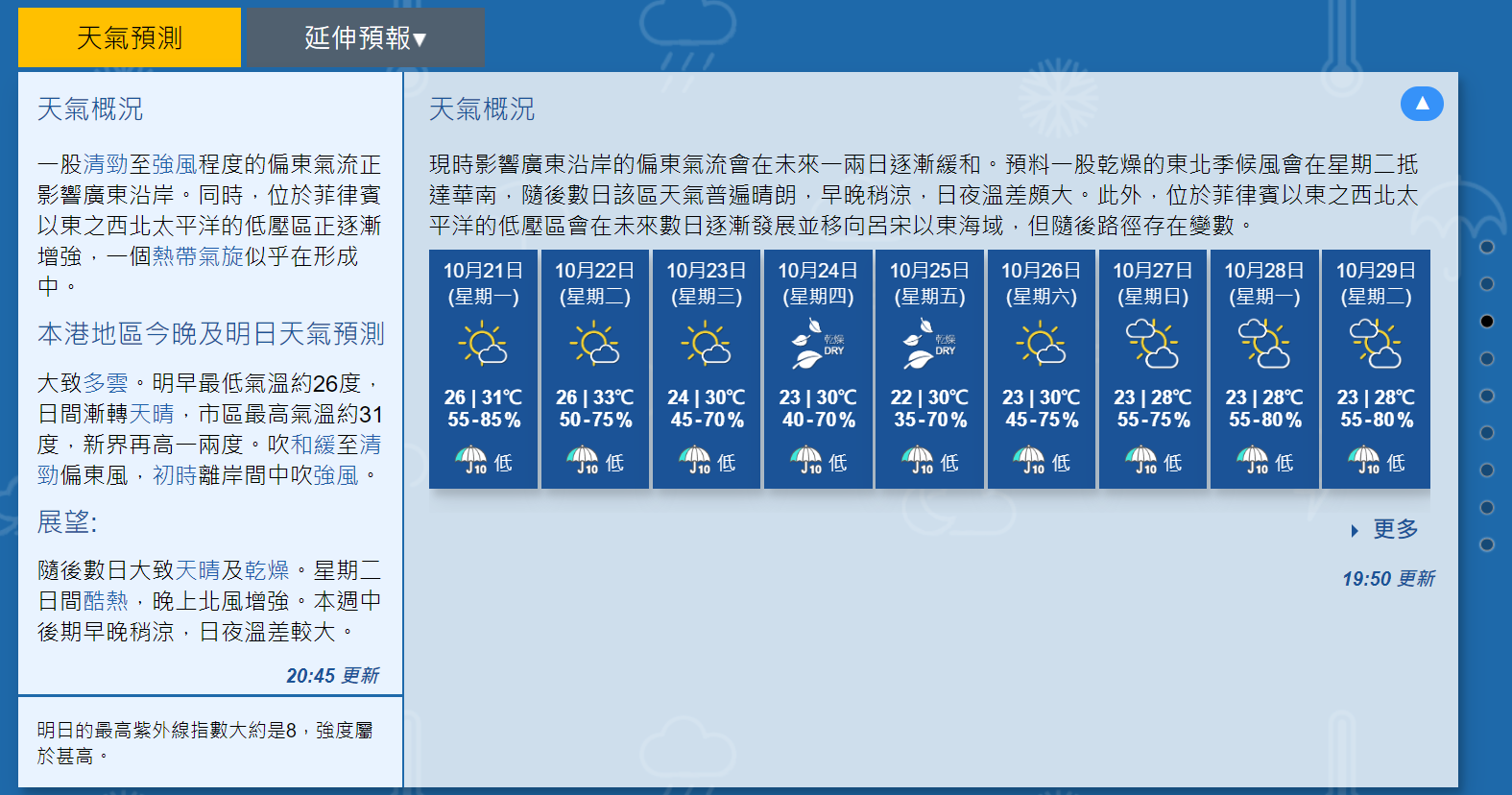Open the 延伸預報 dropdown menu

click(366, 37)
